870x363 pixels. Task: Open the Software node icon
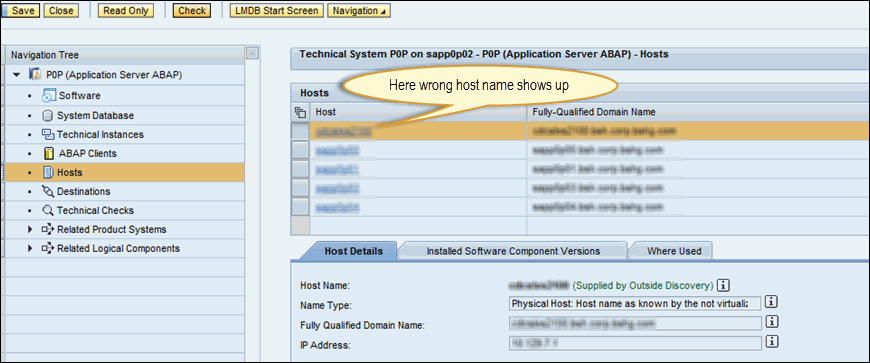tap(49, 95)
